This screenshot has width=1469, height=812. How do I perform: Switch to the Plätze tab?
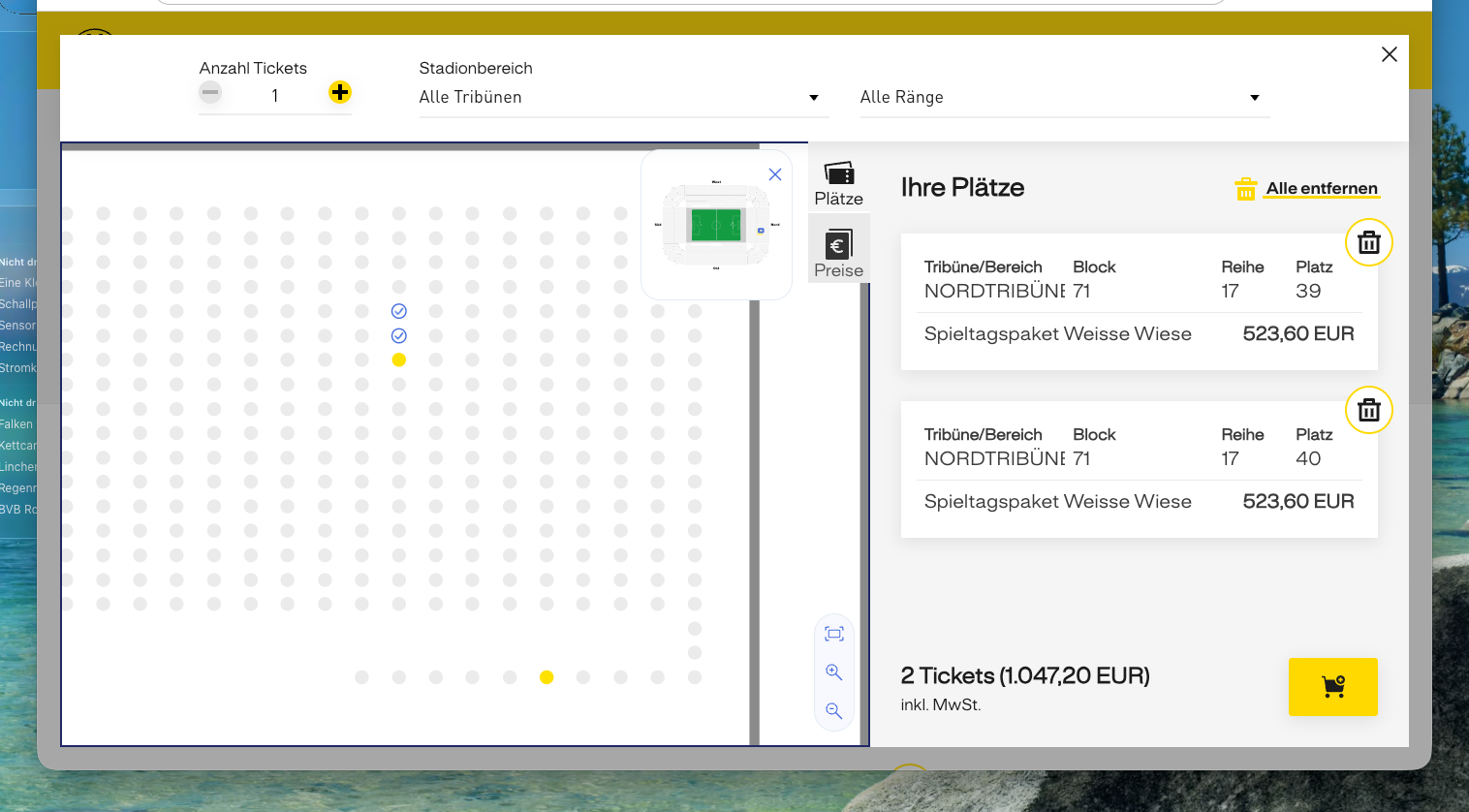pos(838,184)
